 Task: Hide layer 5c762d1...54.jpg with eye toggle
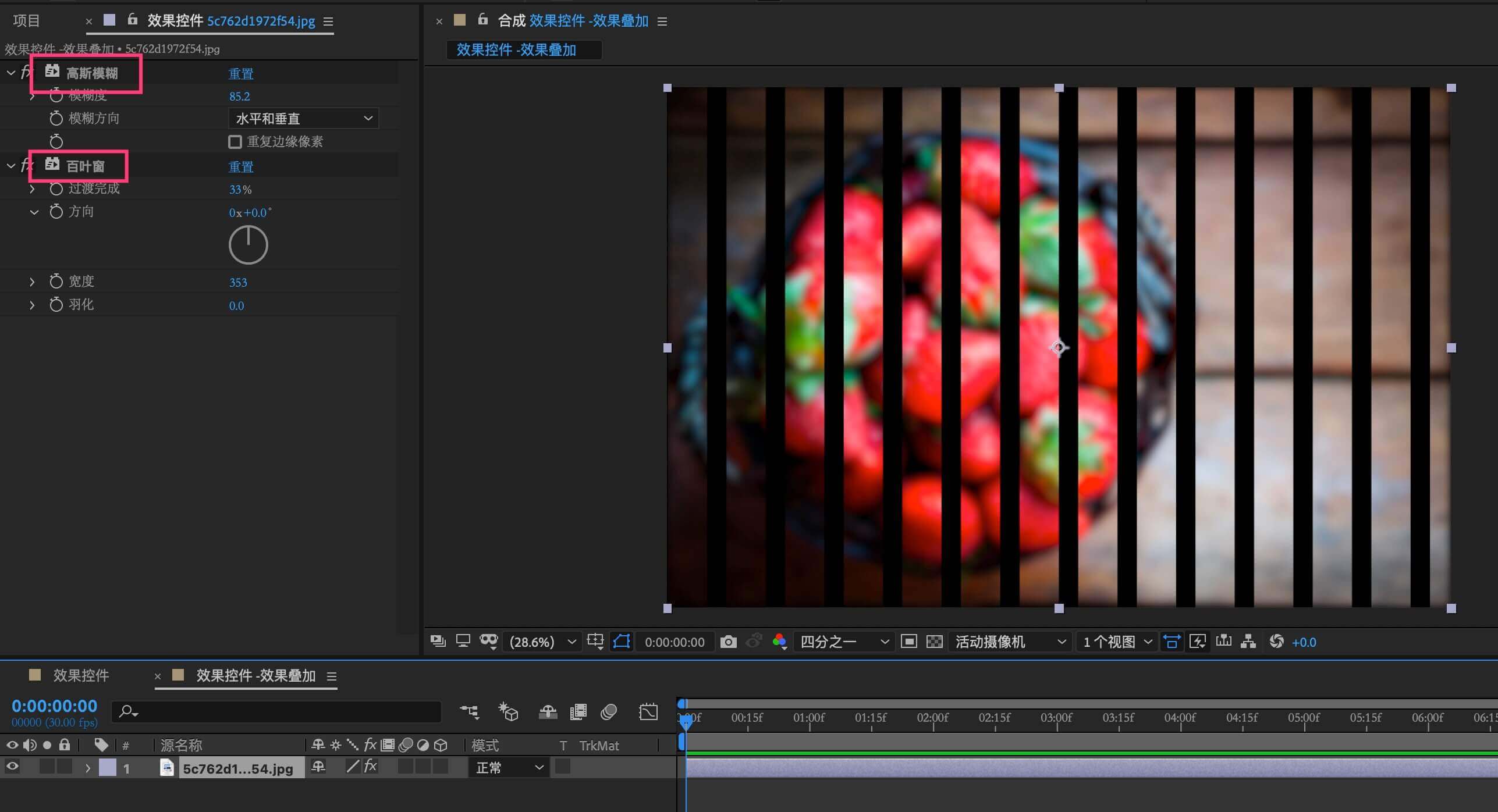(12, 767)
